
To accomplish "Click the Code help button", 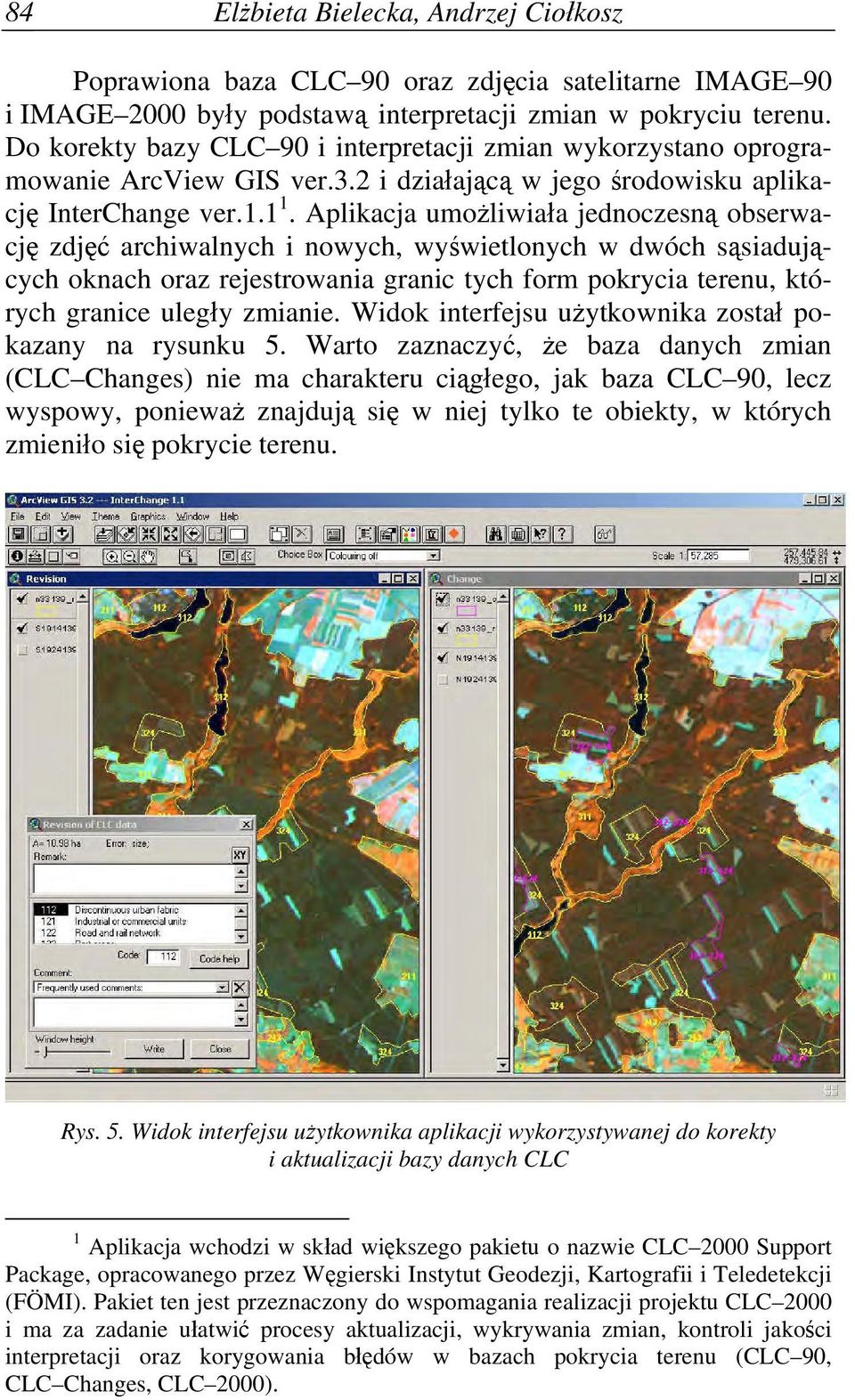I will click(219, 959).
